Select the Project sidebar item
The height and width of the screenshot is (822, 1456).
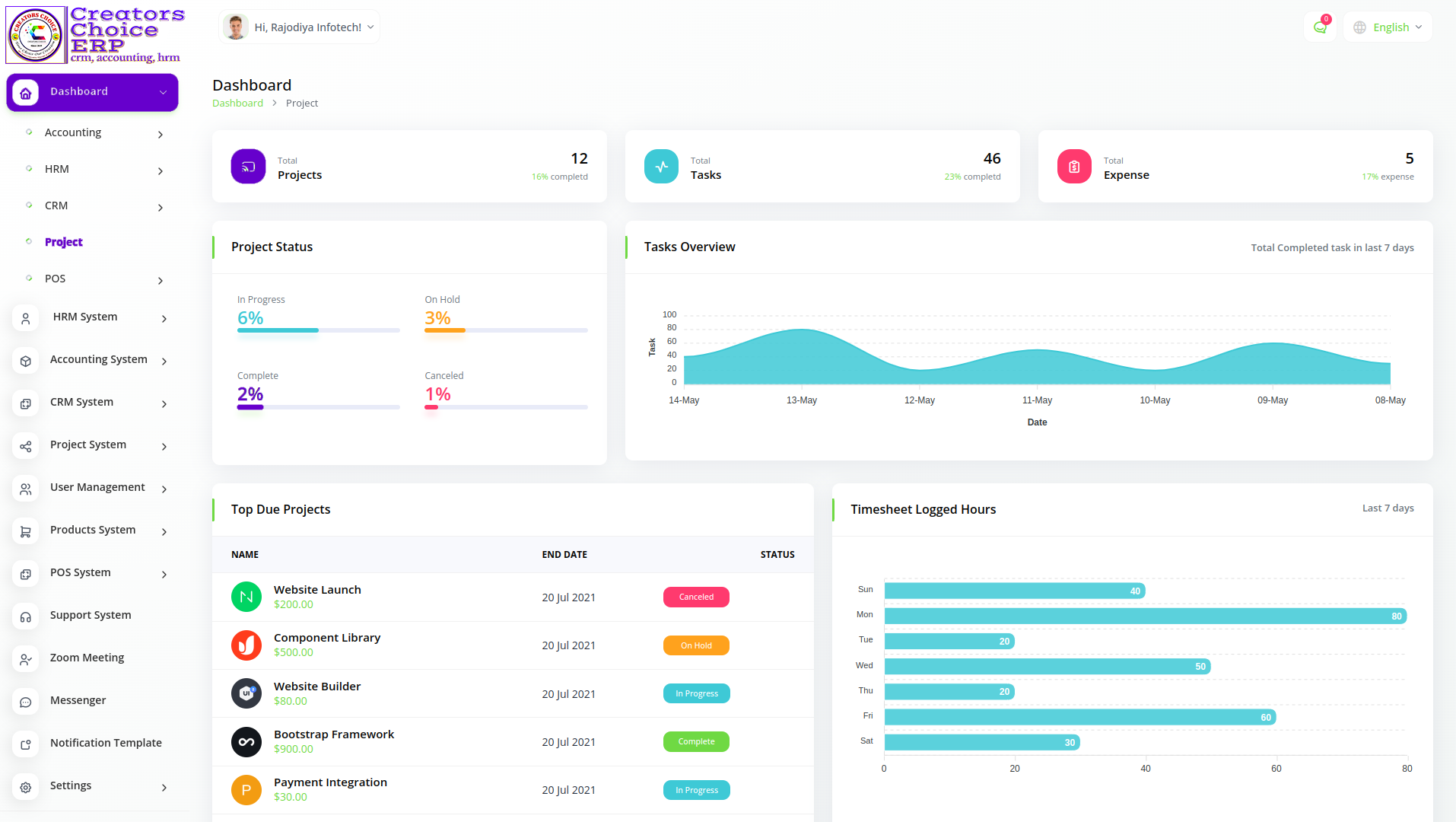pyautogui.click(x=64, y=242)
